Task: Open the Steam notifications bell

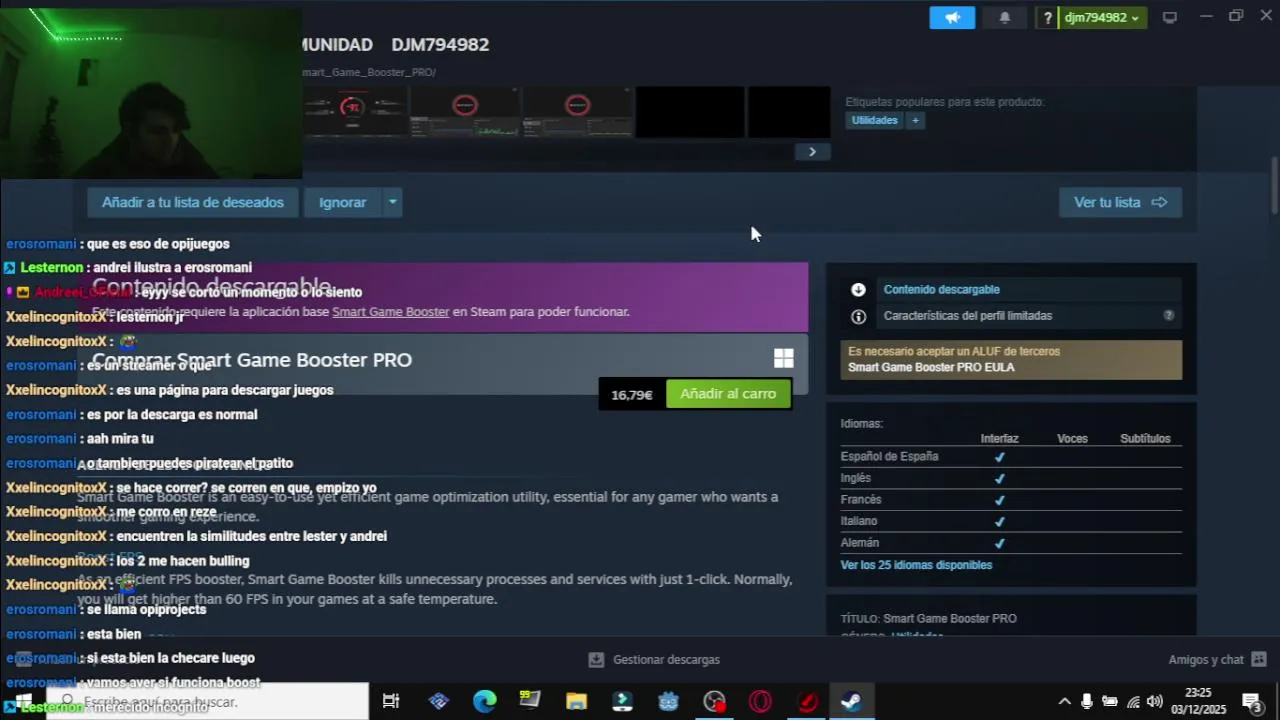Action: pos(1005,18)
